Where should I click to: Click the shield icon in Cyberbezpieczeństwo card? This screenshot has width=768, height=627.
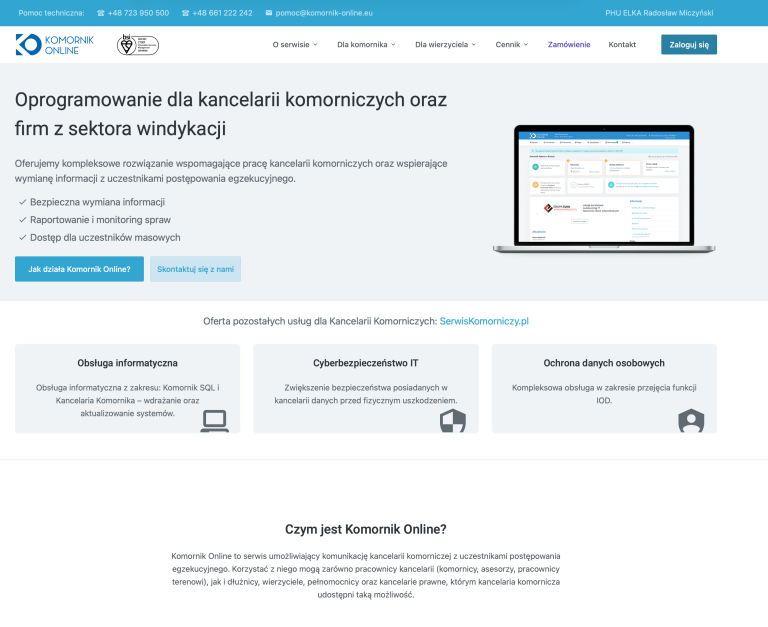pyautogui.click(x=453, y=420)
